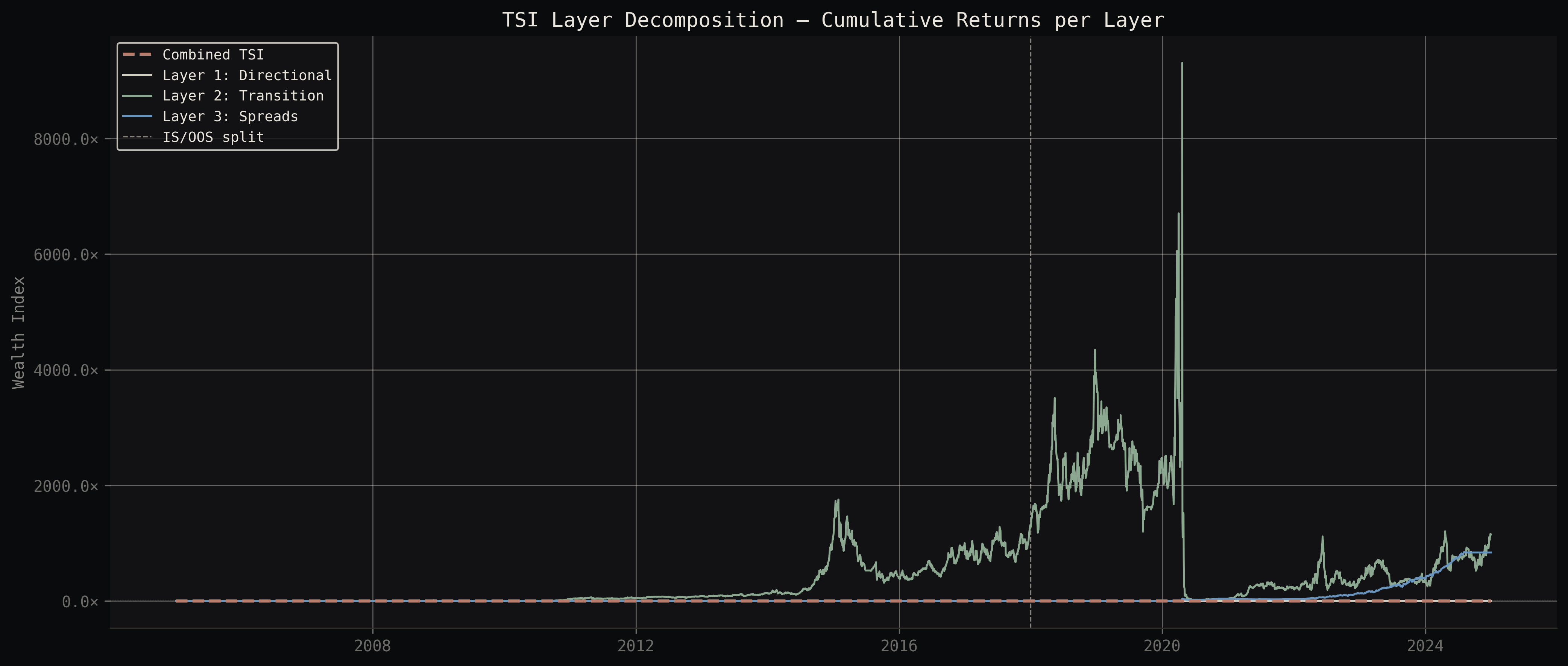
Task: Click the blue Layer 3 legend line swatch
Action: 138,116
